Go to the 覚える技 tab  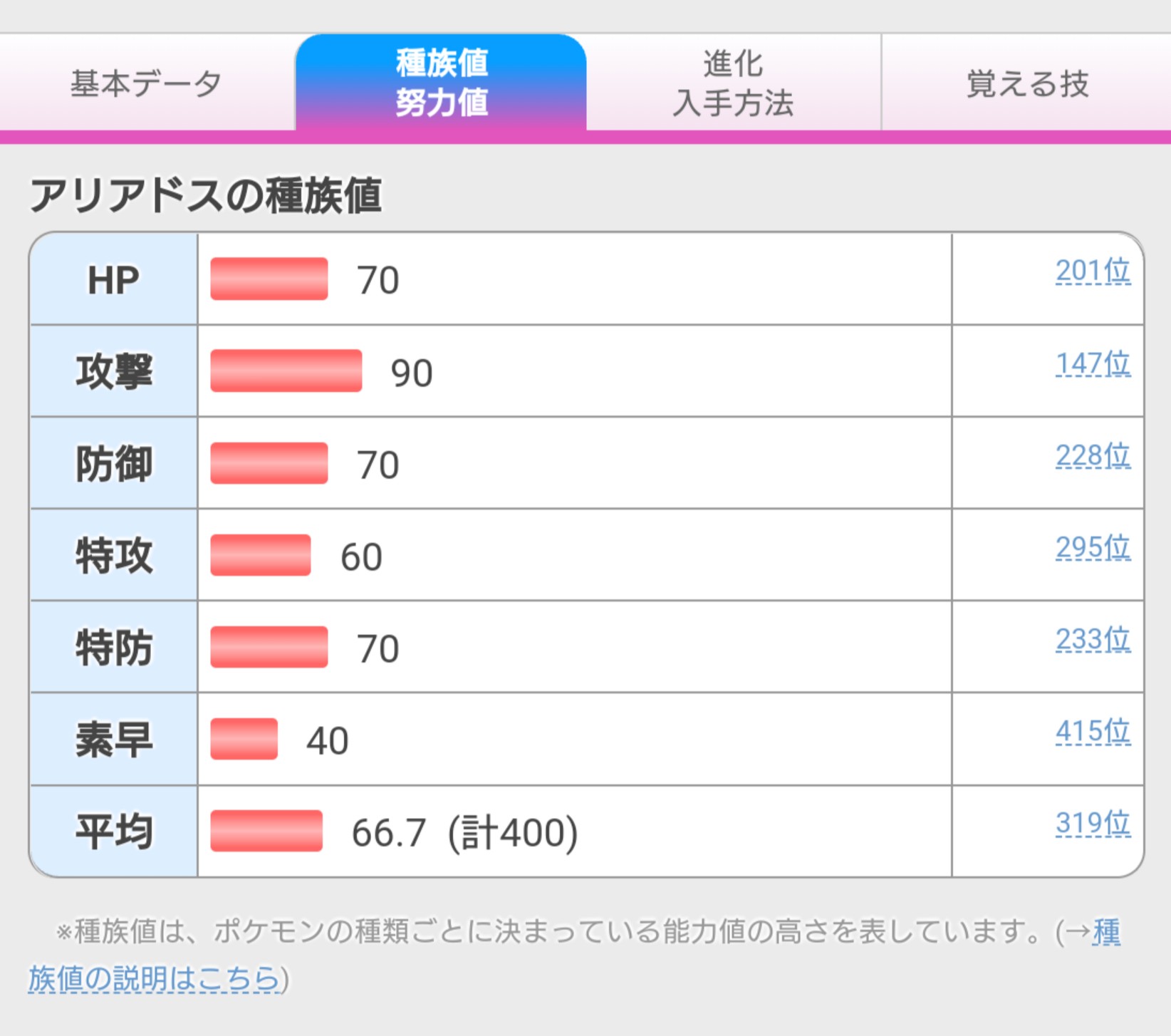(x=1027, y=83)
